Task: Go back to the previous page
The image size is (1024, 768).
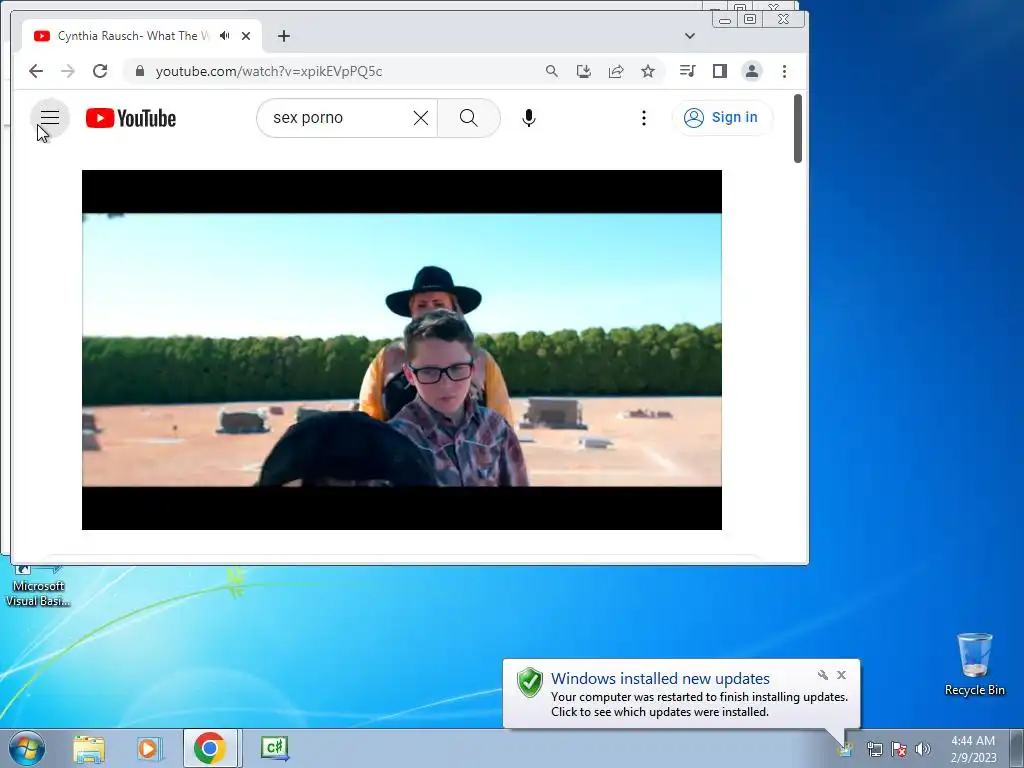Action: [x=36, y=71]
